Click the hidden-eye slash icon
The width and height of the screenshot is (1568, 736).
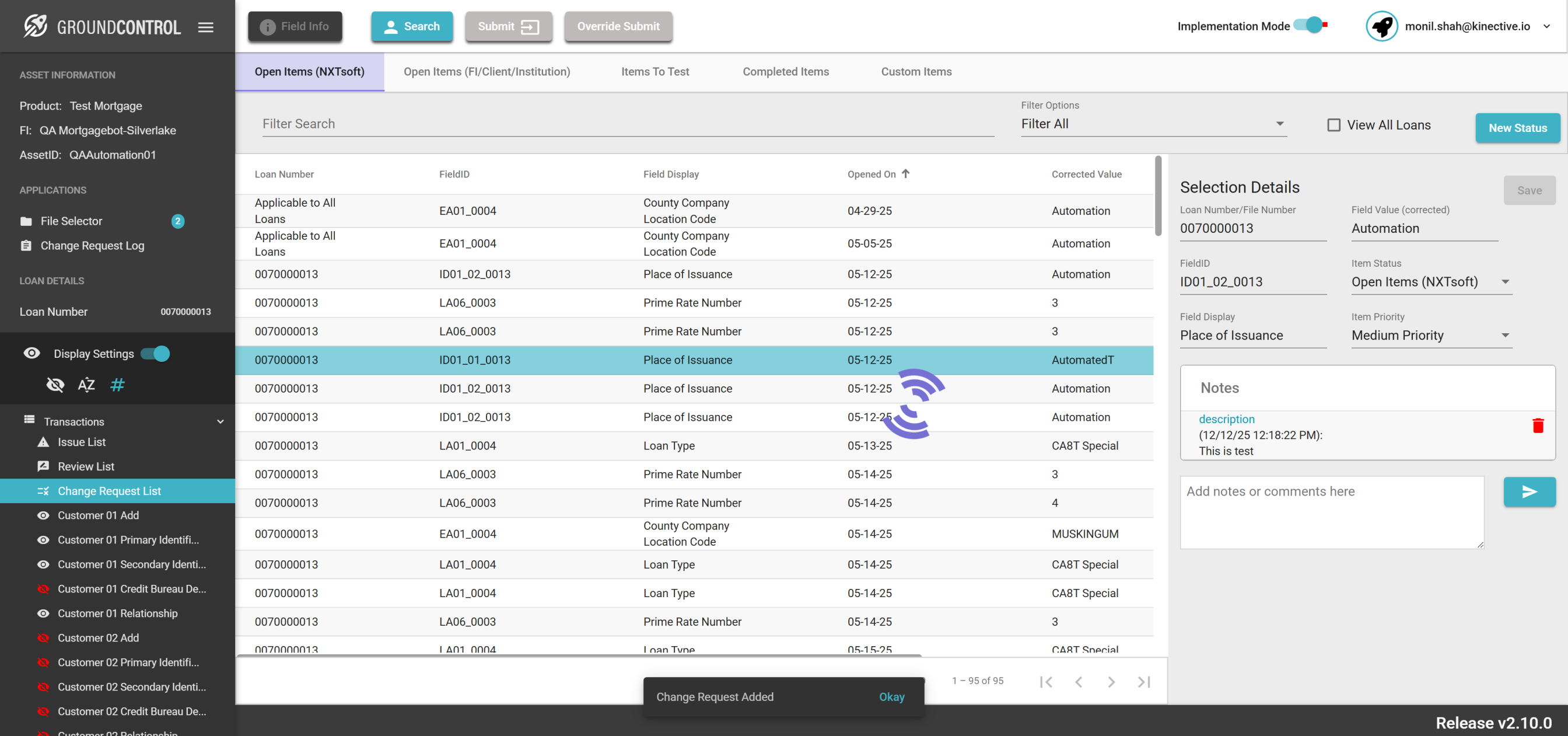pyautogui.click(x=55, y=385)
